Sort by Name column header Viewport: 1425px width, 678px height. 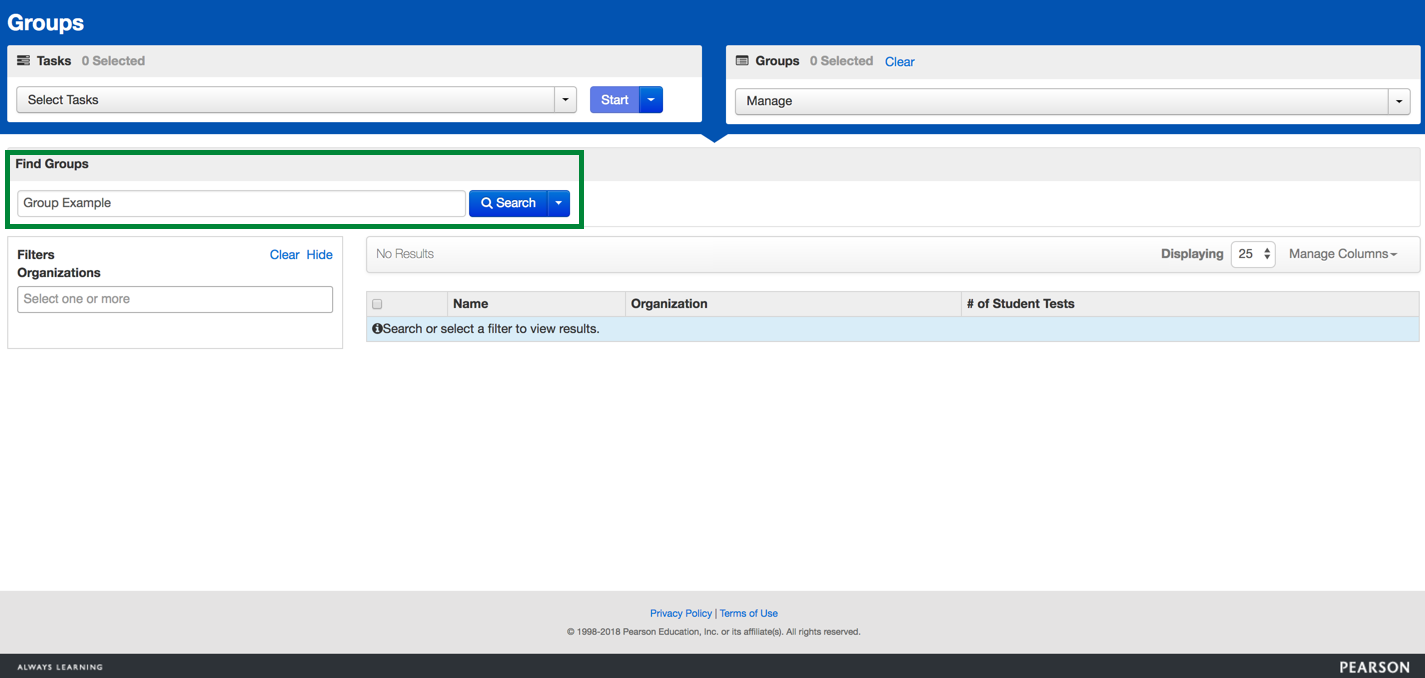coord(471,304)
